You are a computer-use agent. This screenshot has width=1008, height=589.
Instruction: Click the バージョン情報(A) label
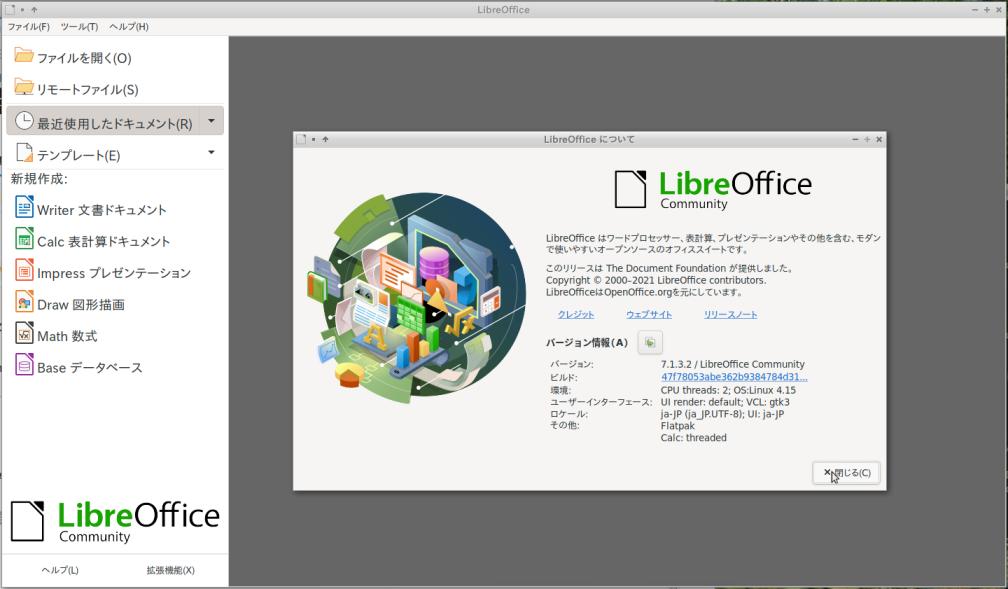pyautogui.click(x=587, y=343)
